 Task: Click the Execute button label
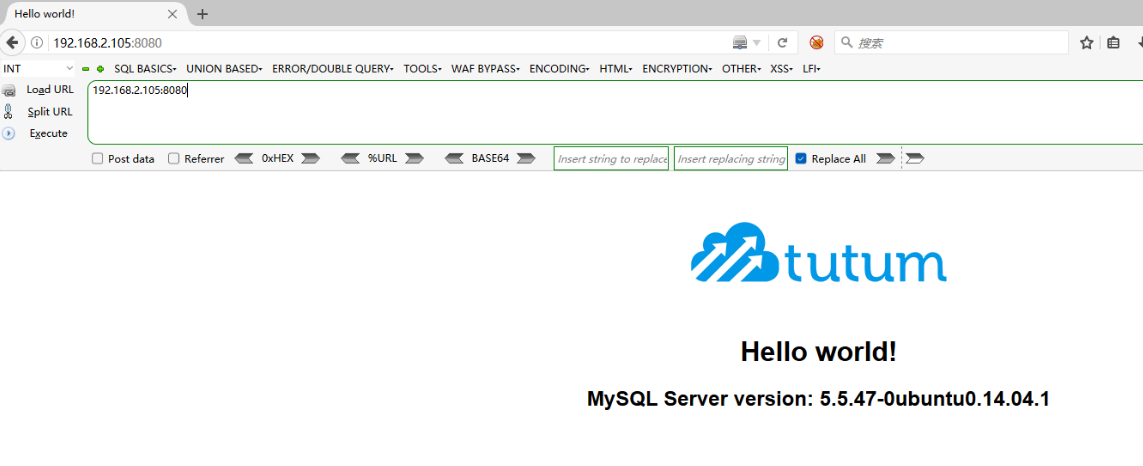(x=48, y=133)
